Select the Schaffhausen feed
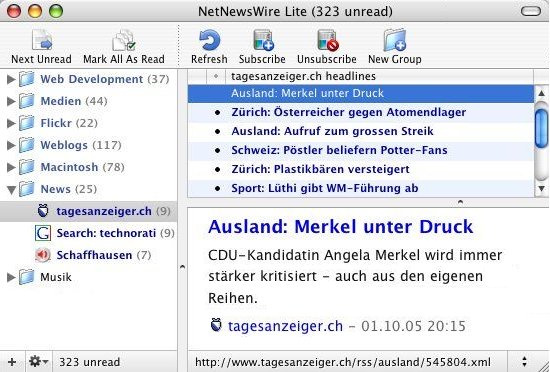This screenshot has height=372, width=550. 93,255
